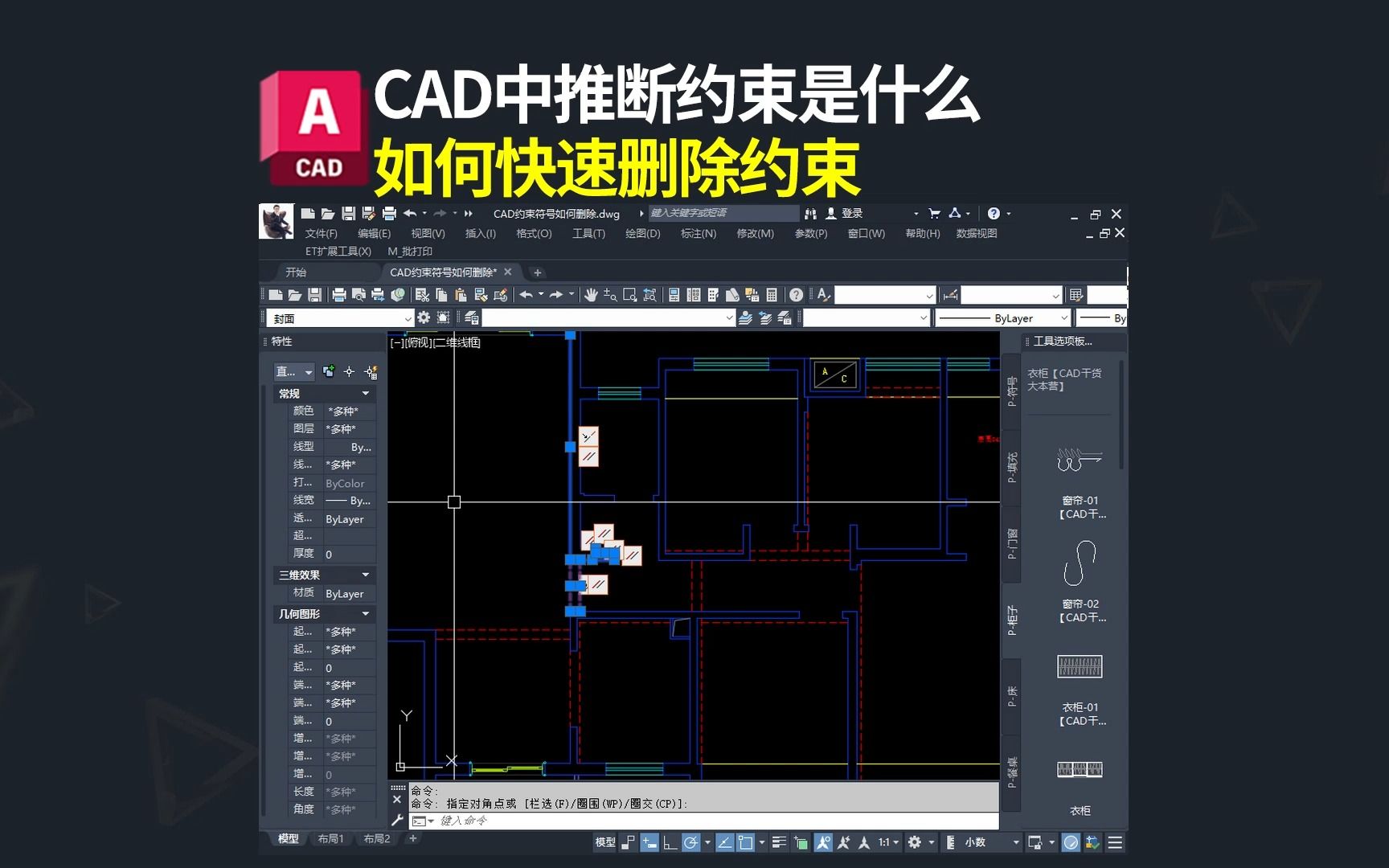The width and height of the screenshot is (1389, 868).
Task: Add a new drawing tab with plus
Action: 538,273
